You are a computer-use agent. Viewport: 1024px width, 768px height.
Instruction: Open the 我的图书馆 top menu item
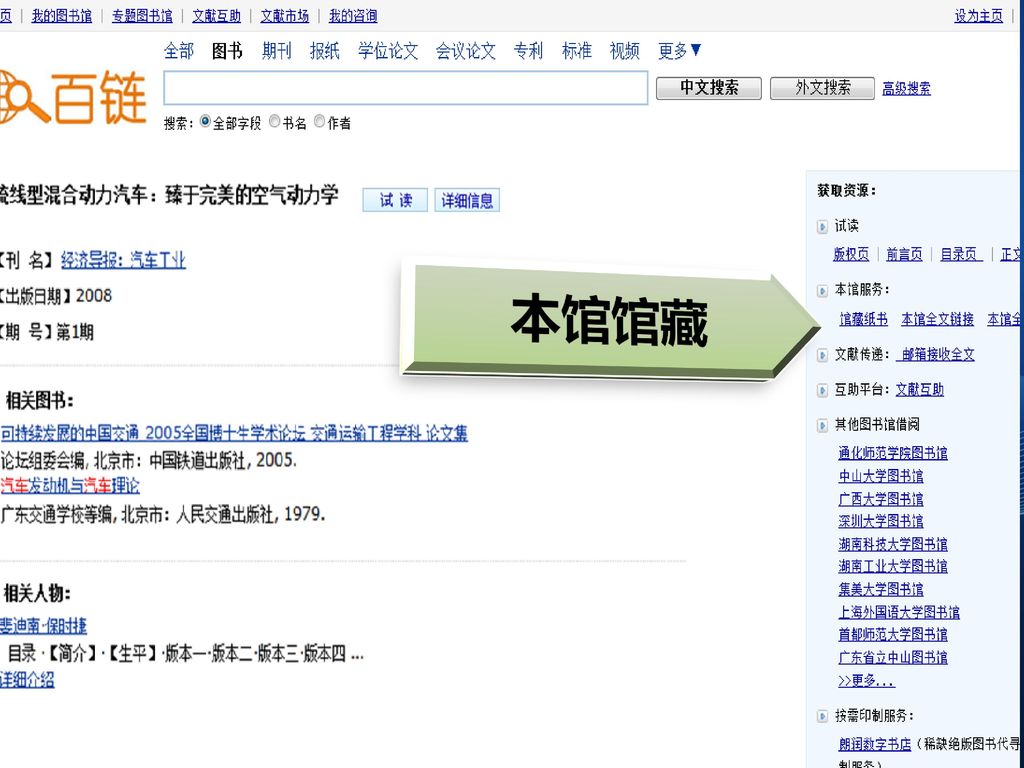tap(62, 16)
